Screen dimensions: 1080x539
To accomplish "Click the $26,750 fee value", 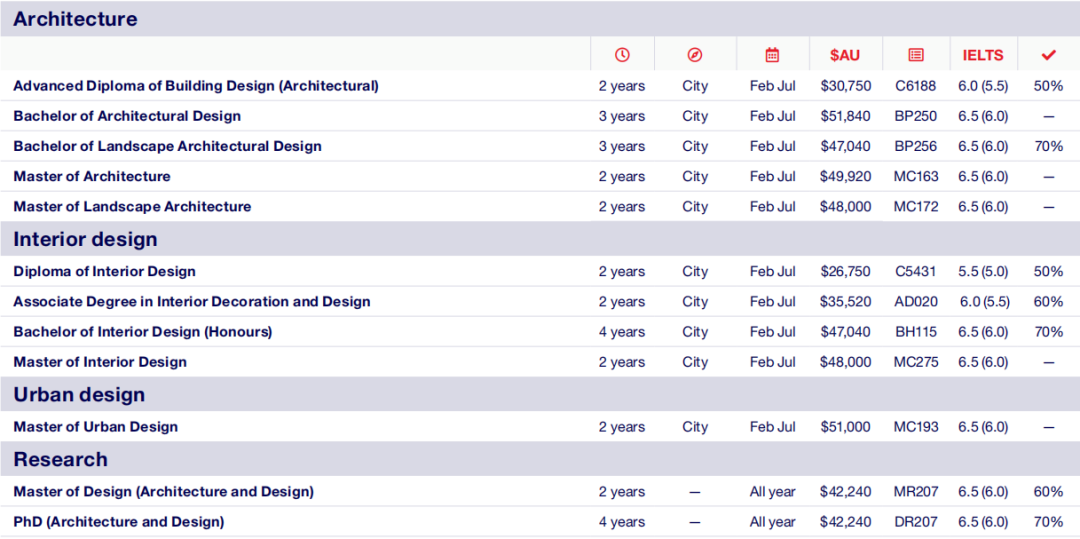I will click(846, 271).
